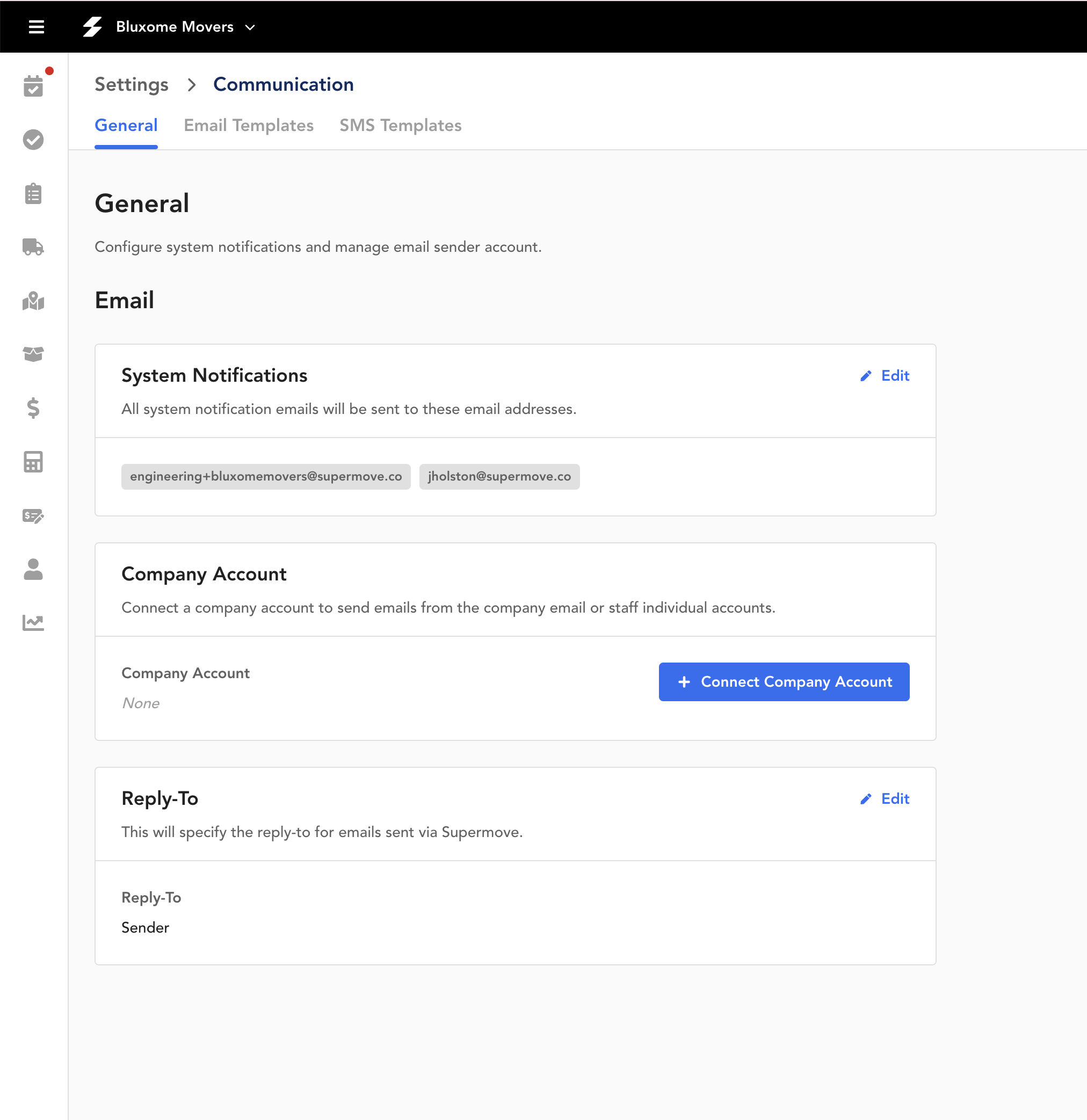This screenshot has width=1087, height=1120.
Task: Click Connect Company Account button
Action: pos(784,682)
